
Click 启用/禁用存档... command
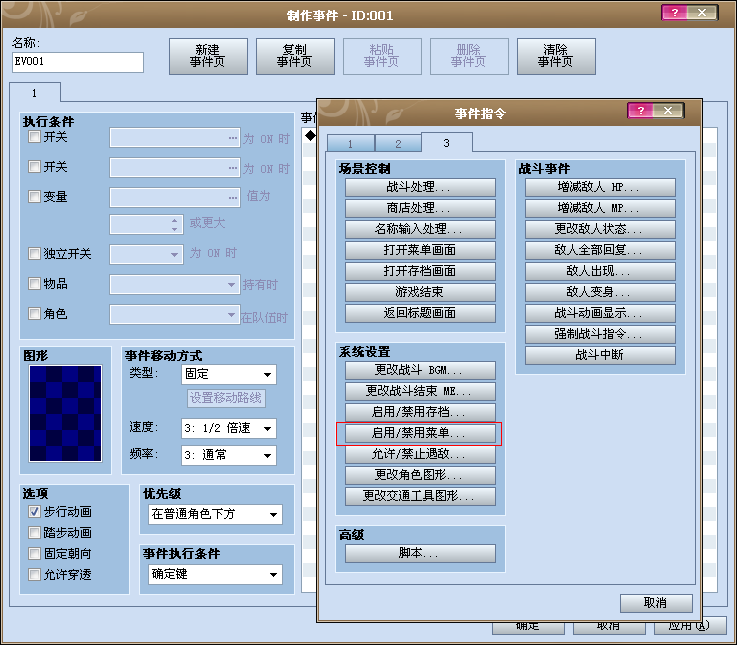coord(420,412)
